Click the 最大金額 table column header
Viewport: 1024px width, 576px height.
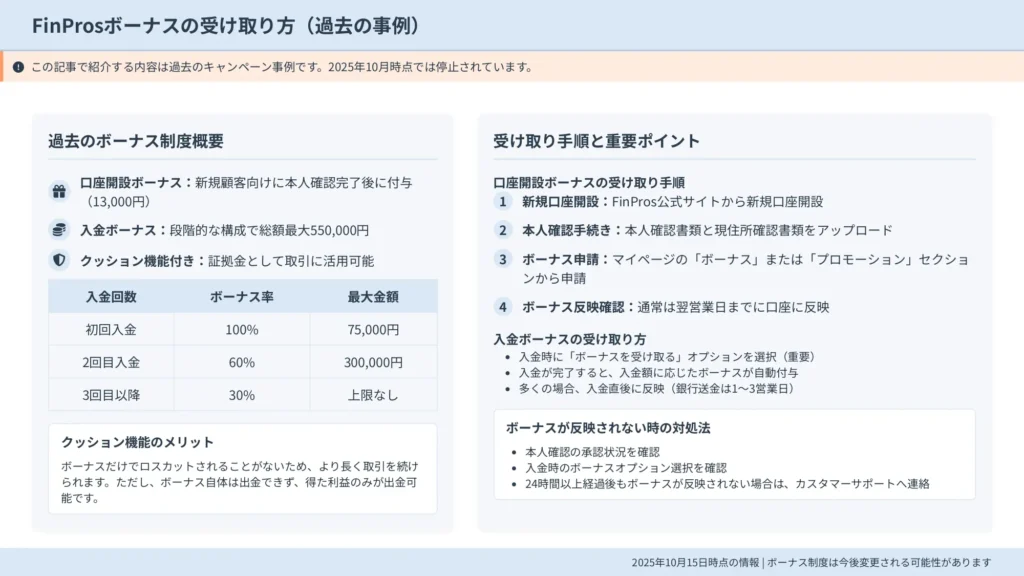point(373,297)
